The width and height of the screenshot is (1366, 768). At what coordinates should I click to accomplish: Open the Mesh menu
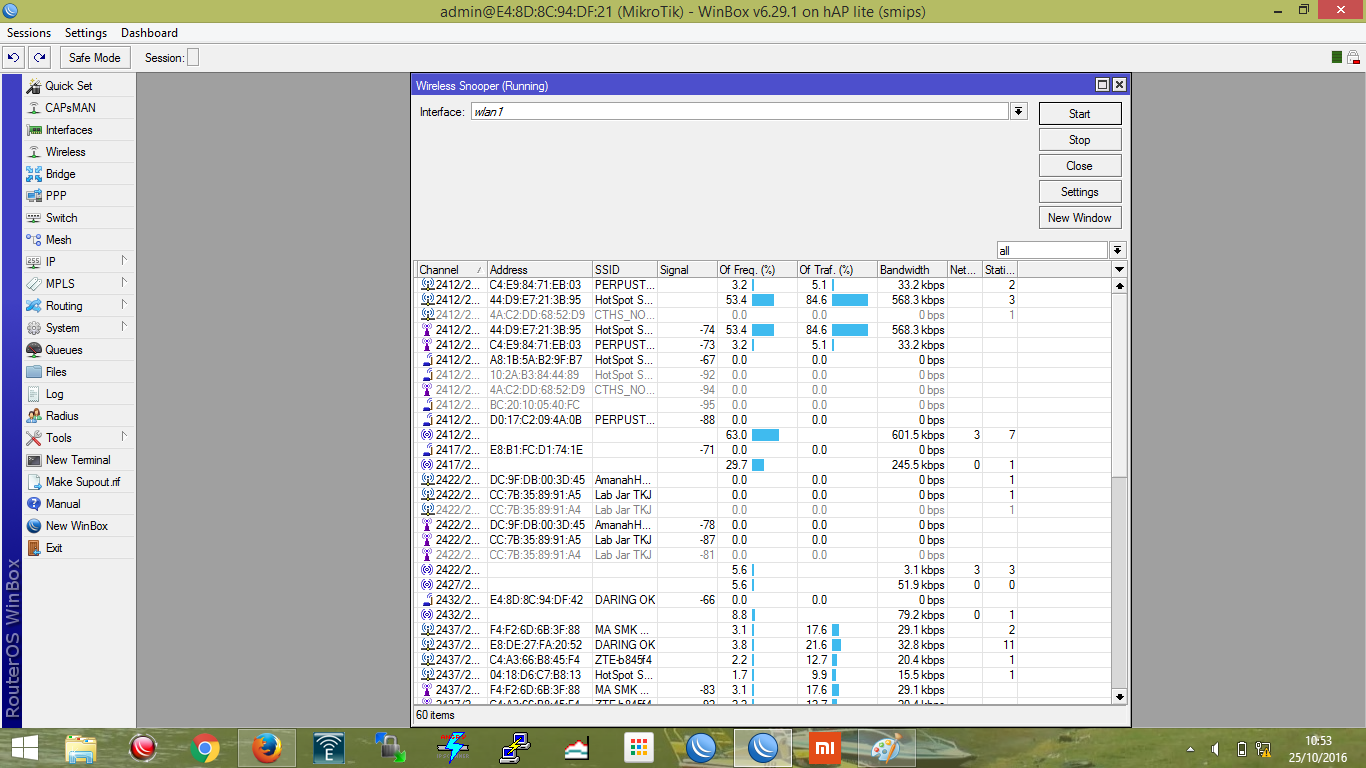[78, 240]
